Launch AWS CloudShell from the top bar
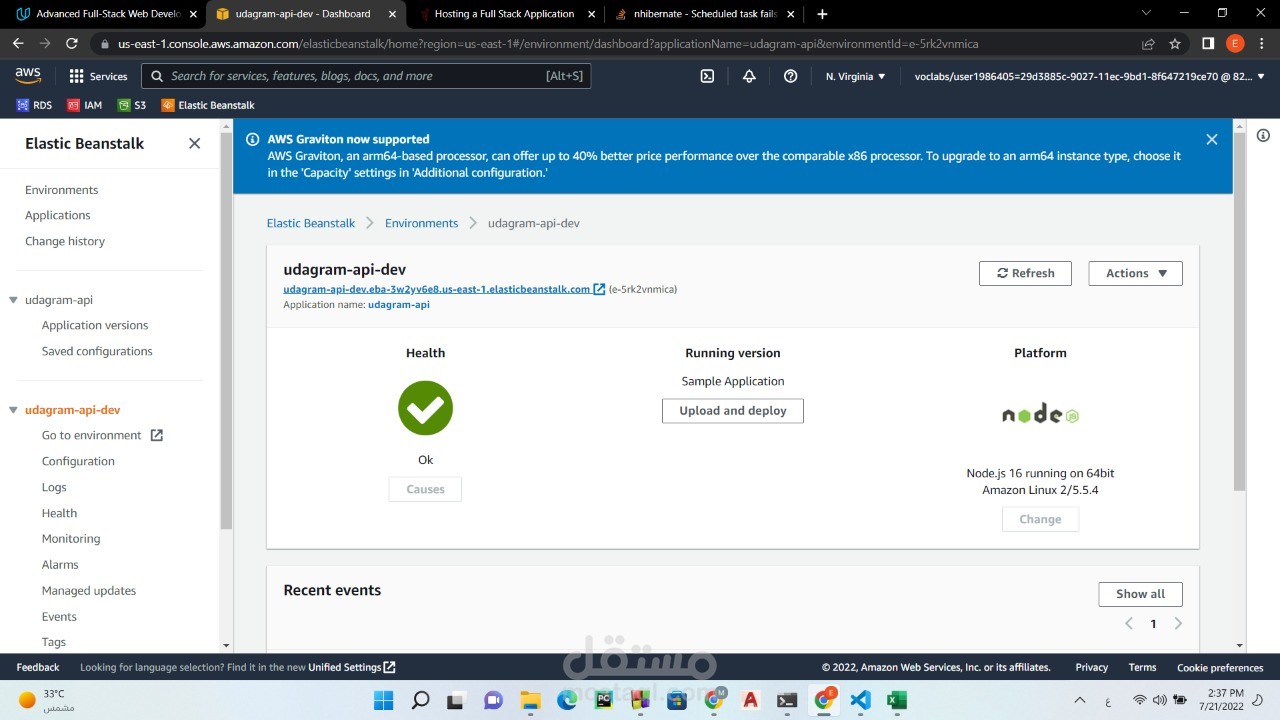This screenshot has height=720, width=1280. [707, 76]
